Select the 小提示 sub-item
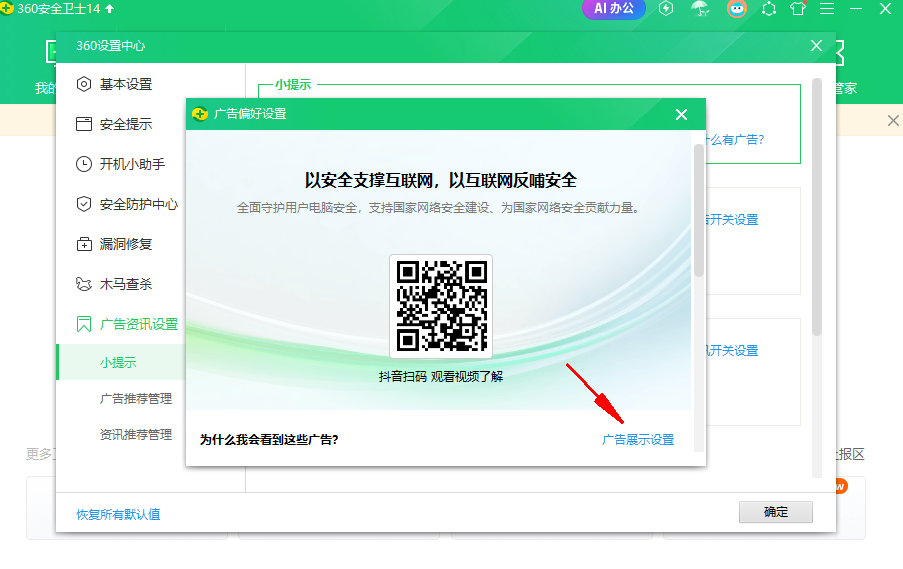 click(x=121, y=362)
